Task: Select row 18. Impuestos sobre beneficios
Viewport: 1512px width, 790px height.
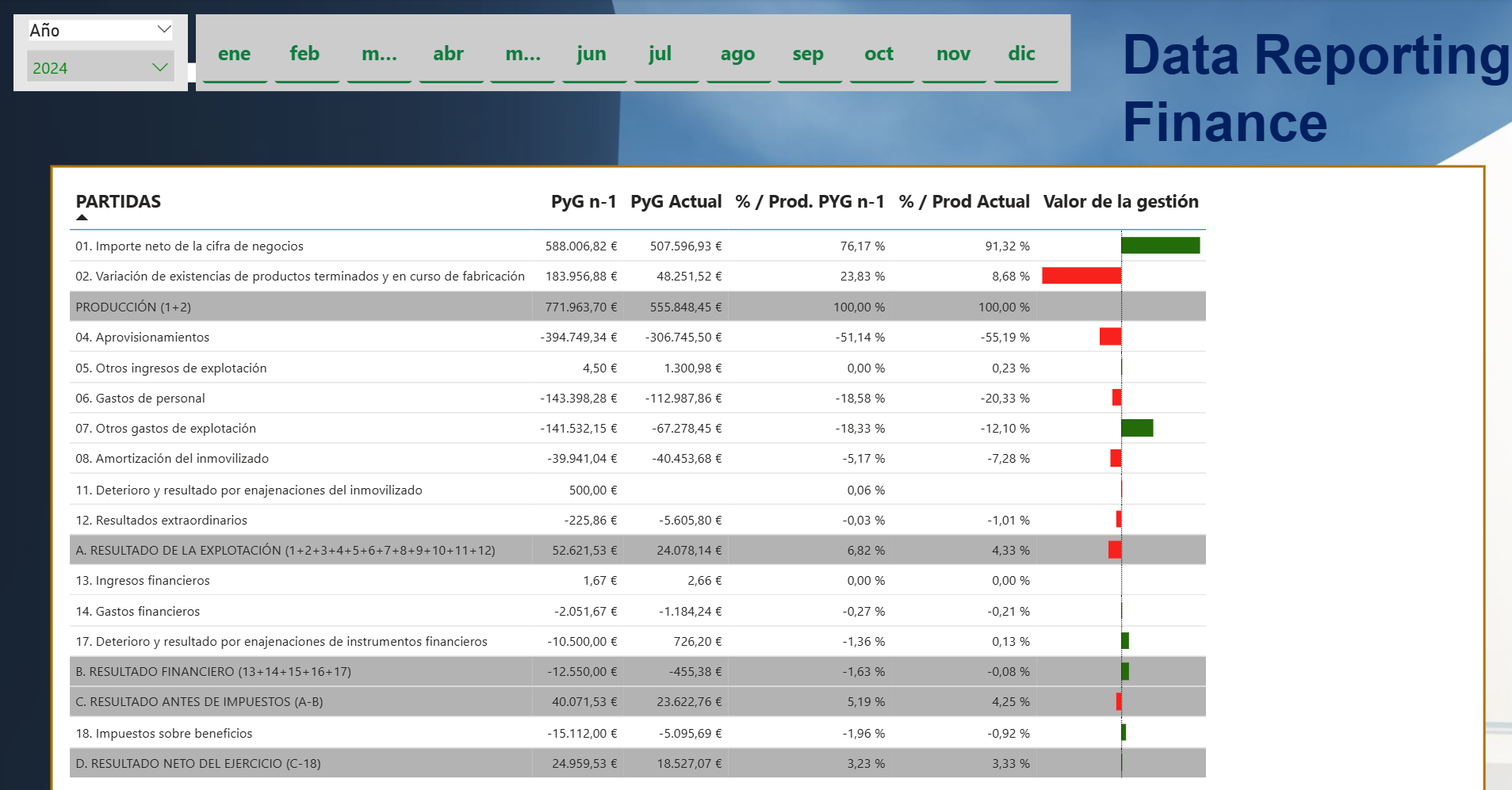Action: [637, 733]
